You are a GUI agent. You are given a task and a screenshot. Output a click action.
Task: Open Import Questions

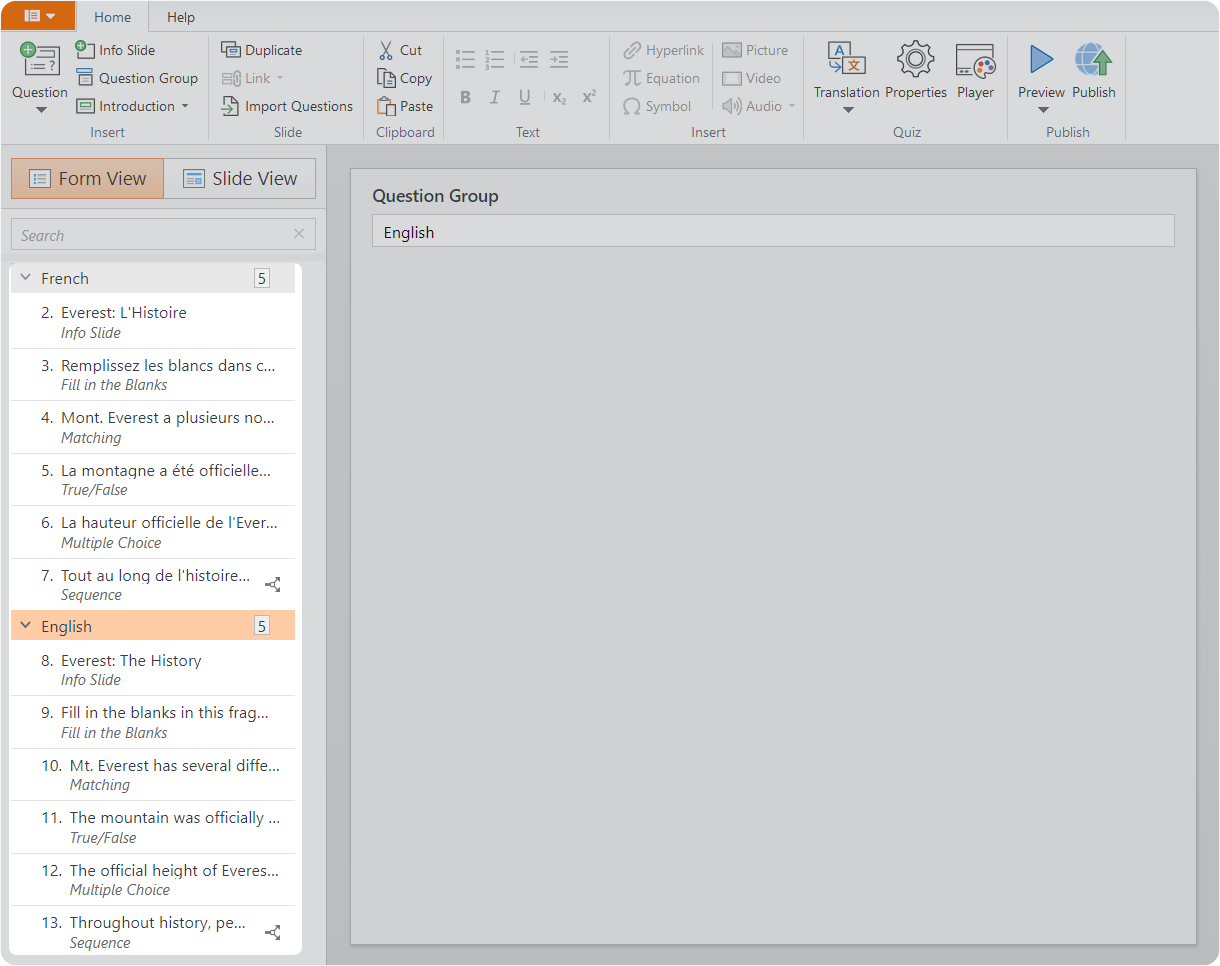(286, 106)
